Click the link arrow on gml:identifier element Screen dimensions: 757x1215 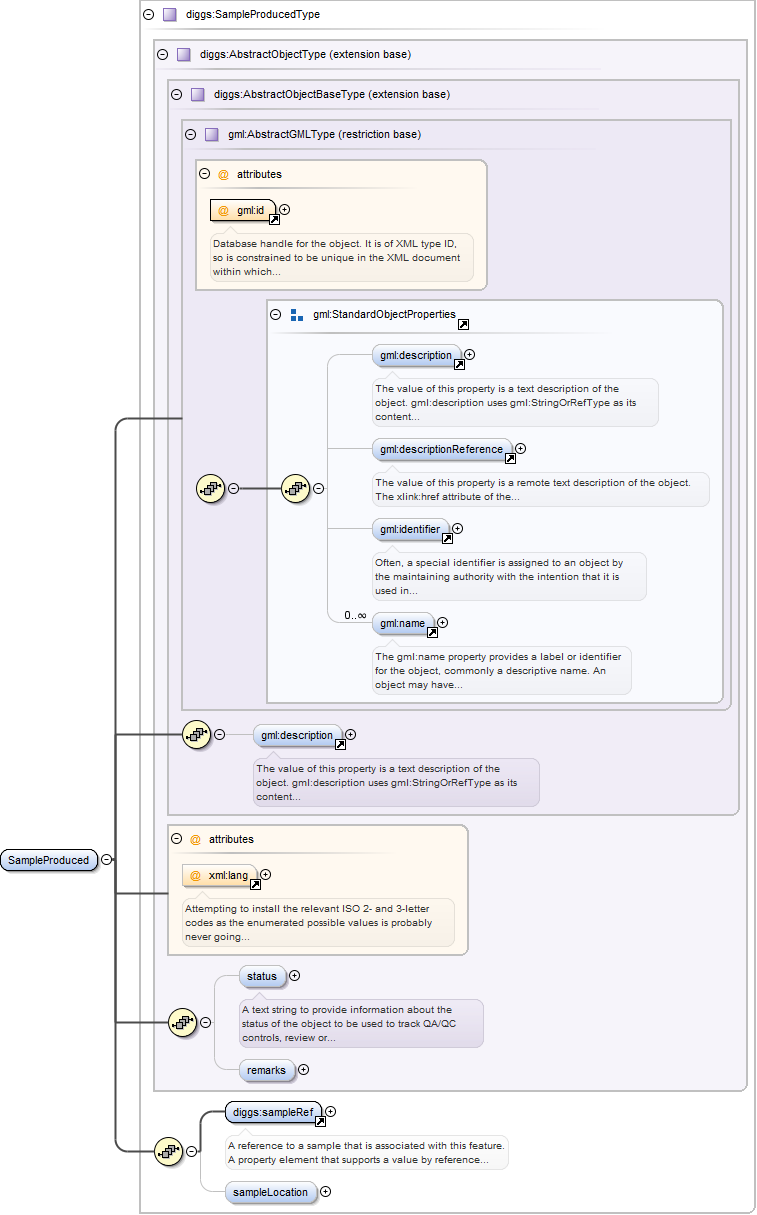click(447, 538)
